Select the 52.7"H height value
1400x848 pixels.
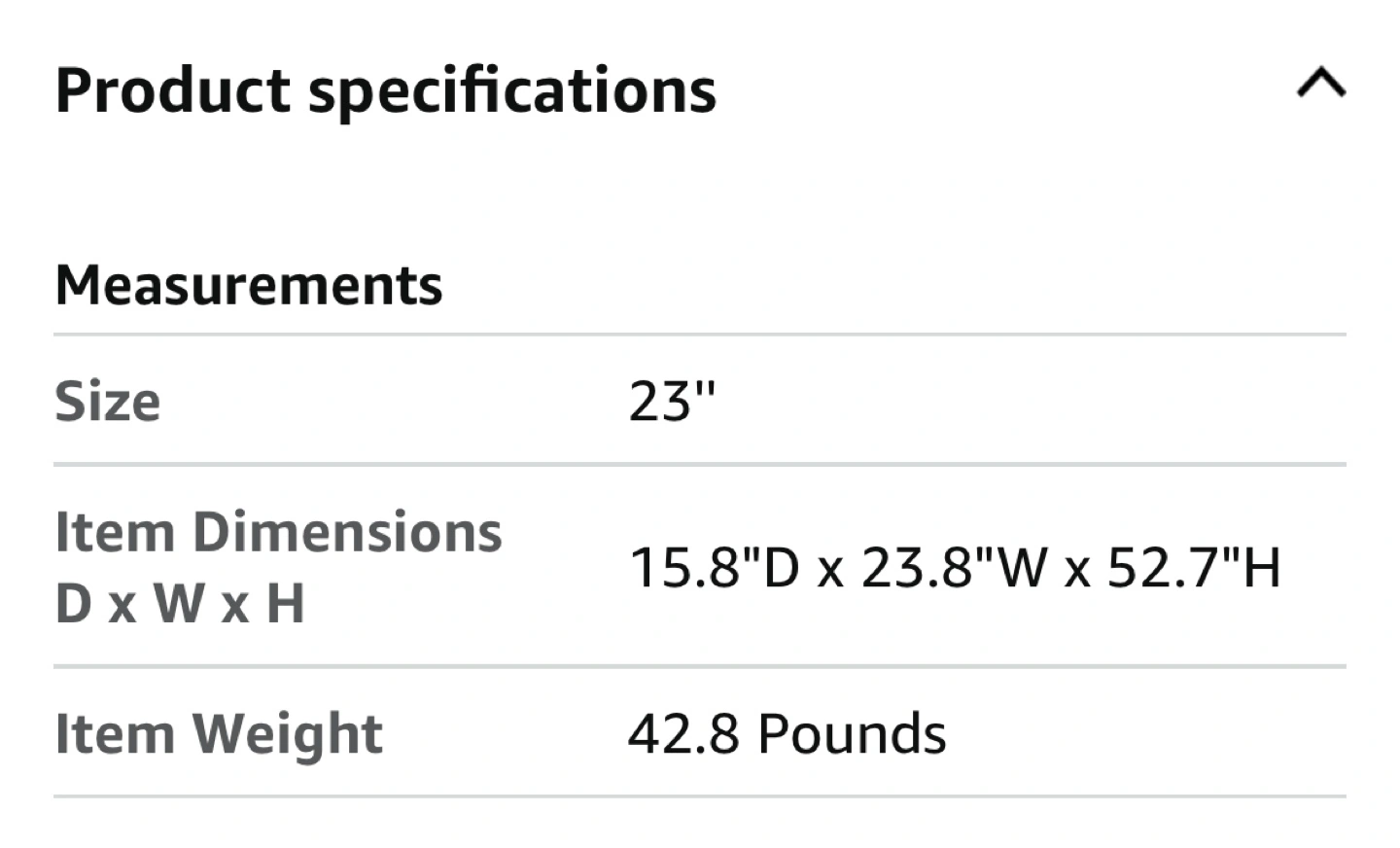pyautogui.click(x=1194, y=567)
